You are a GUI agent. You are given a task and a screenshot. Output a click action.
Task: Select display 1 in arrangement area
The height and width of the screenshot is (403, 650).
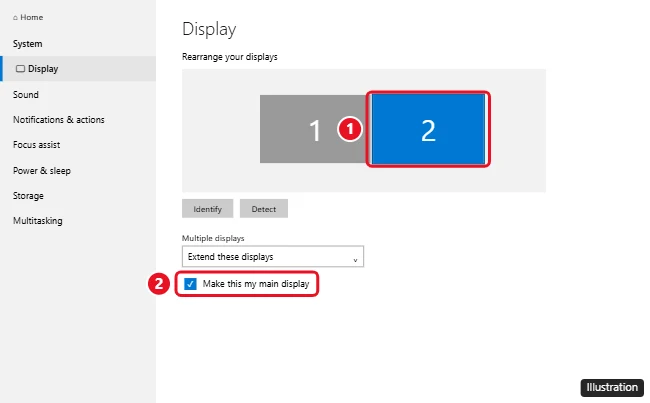click(313, 129)
